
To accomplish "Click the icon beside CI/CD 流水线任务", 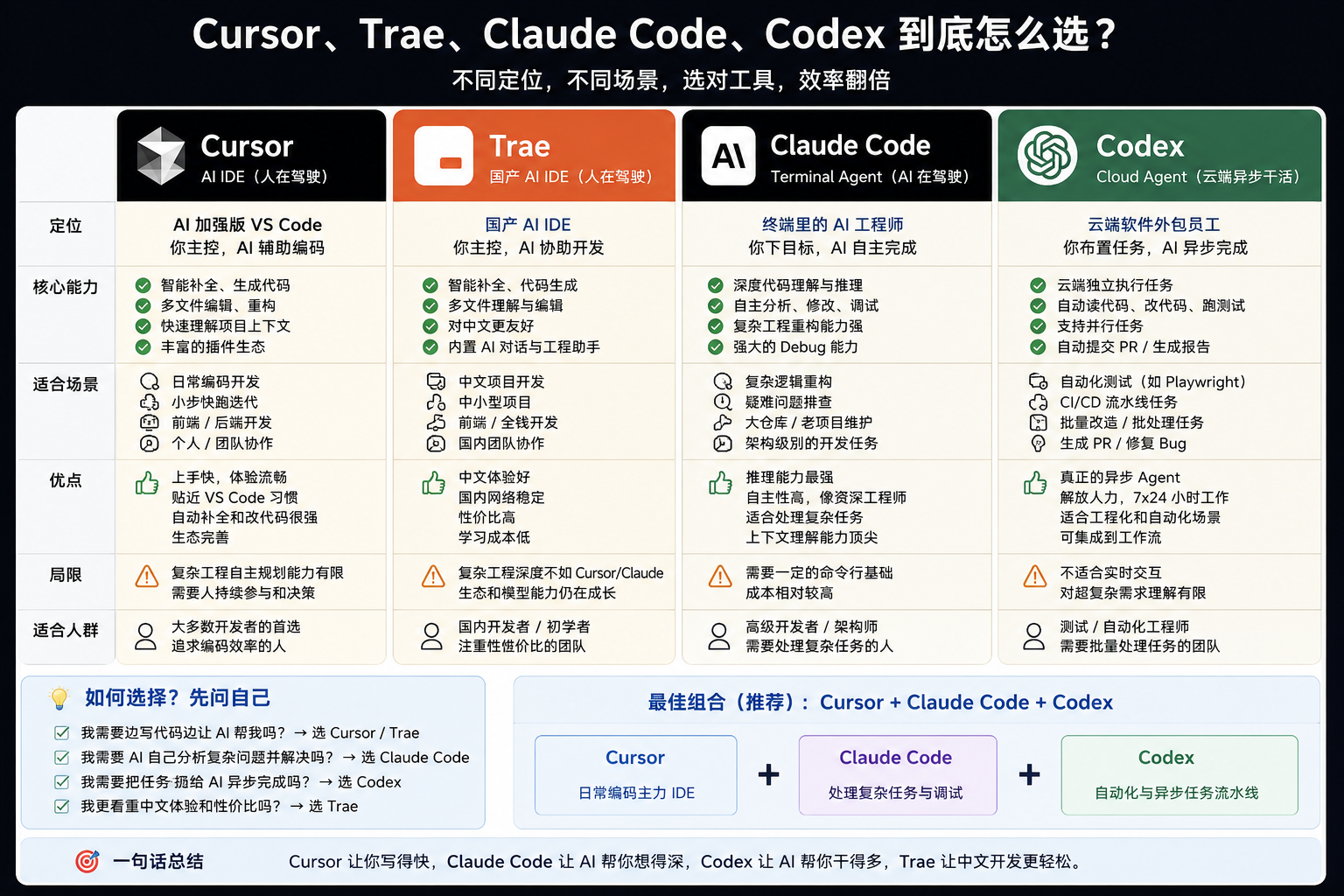I will [1038, 402].
